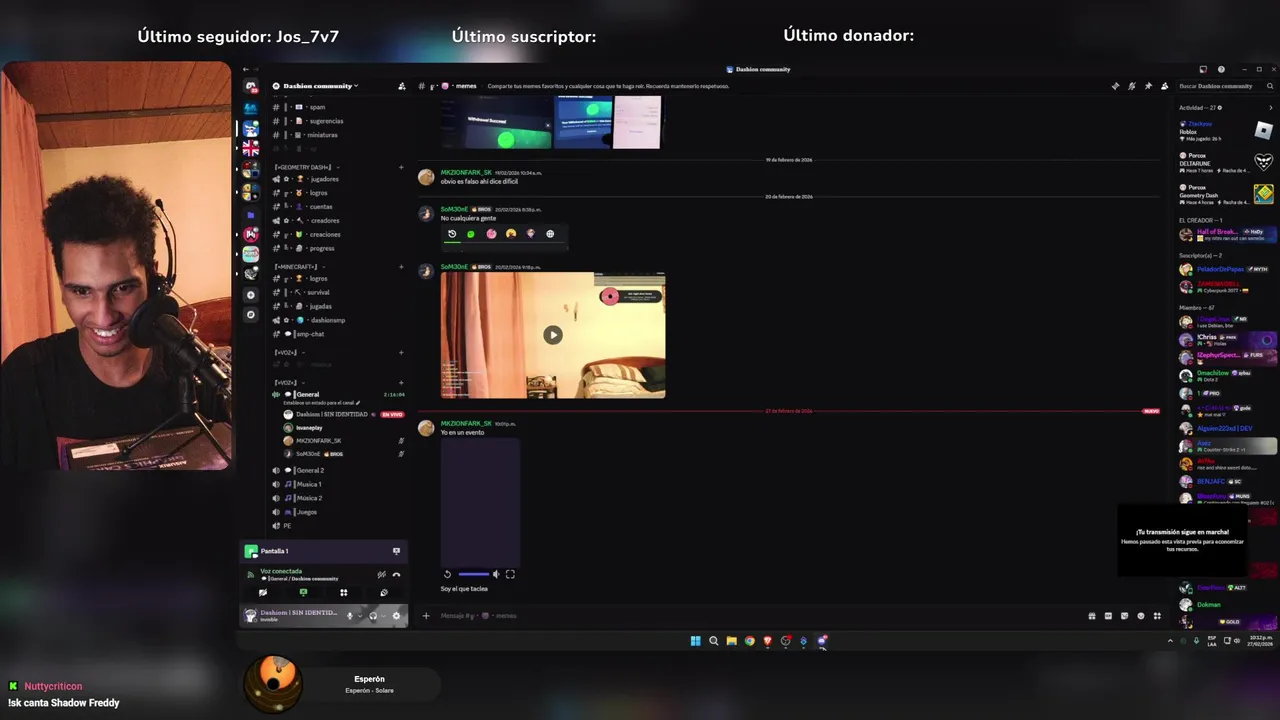This screenshot has width=1280, height=720.
Task: Open the hidden system tray icons arrow
Action: (1170, 641)
